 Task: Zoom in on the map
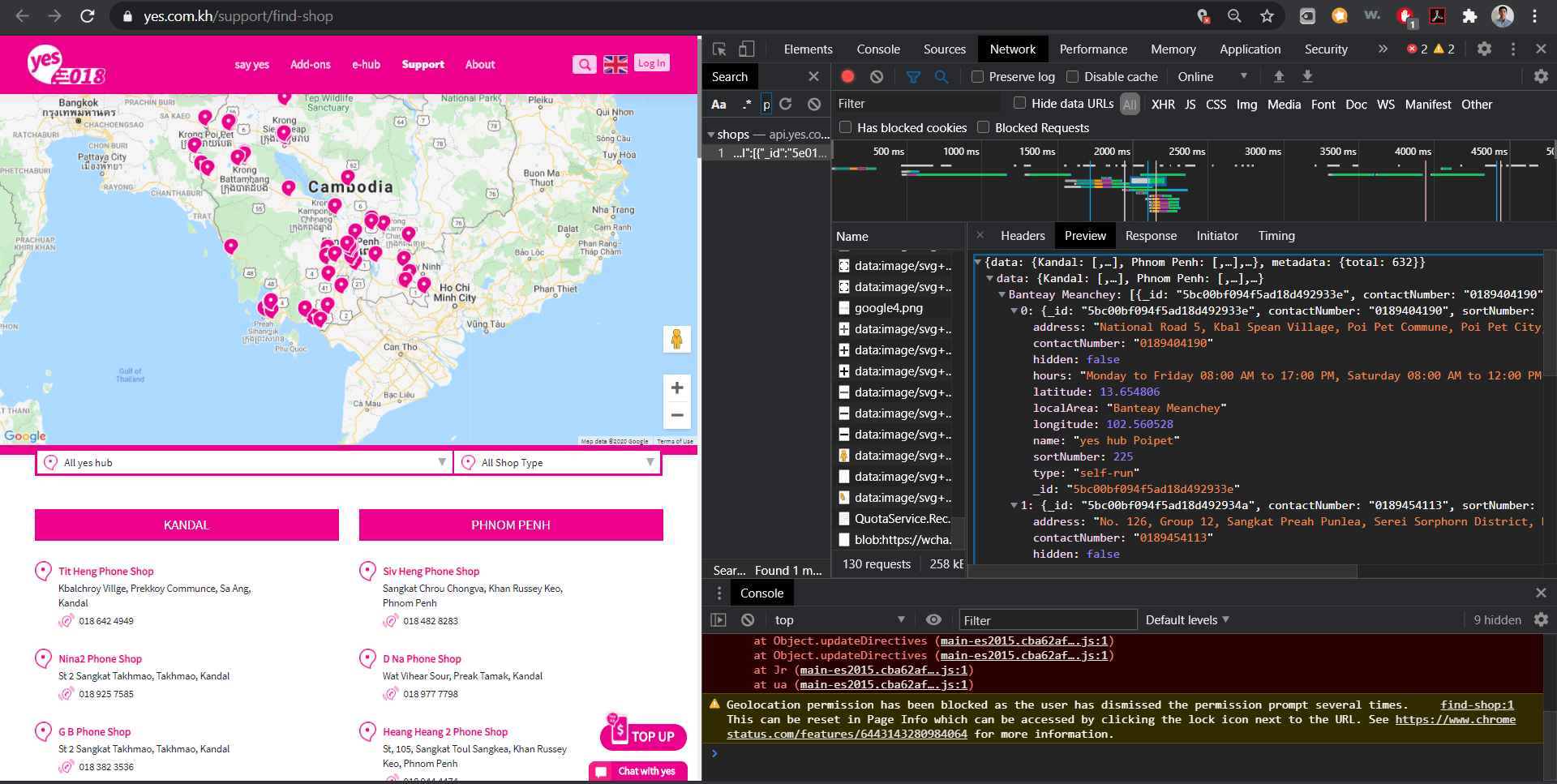coord(677,388)
